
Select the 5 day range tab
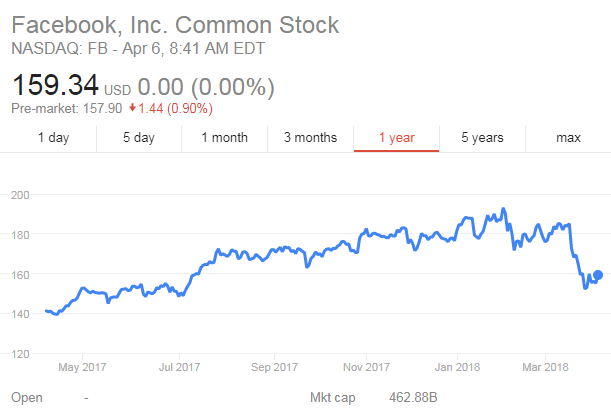coord(138,138)
